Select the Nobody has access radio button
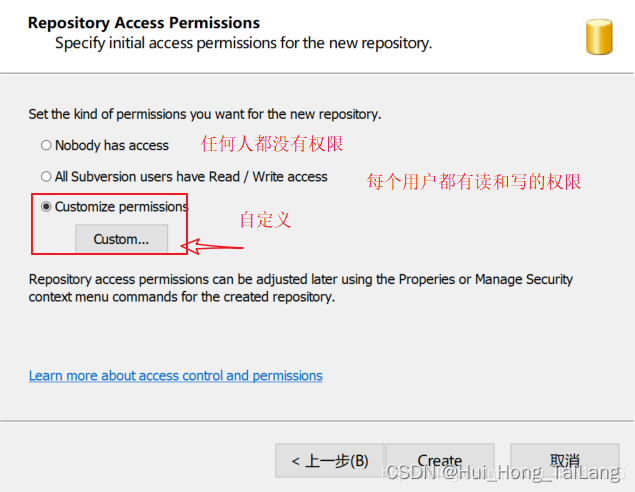The width and height of the screenshot is (635, 492). tap(46, 145)
